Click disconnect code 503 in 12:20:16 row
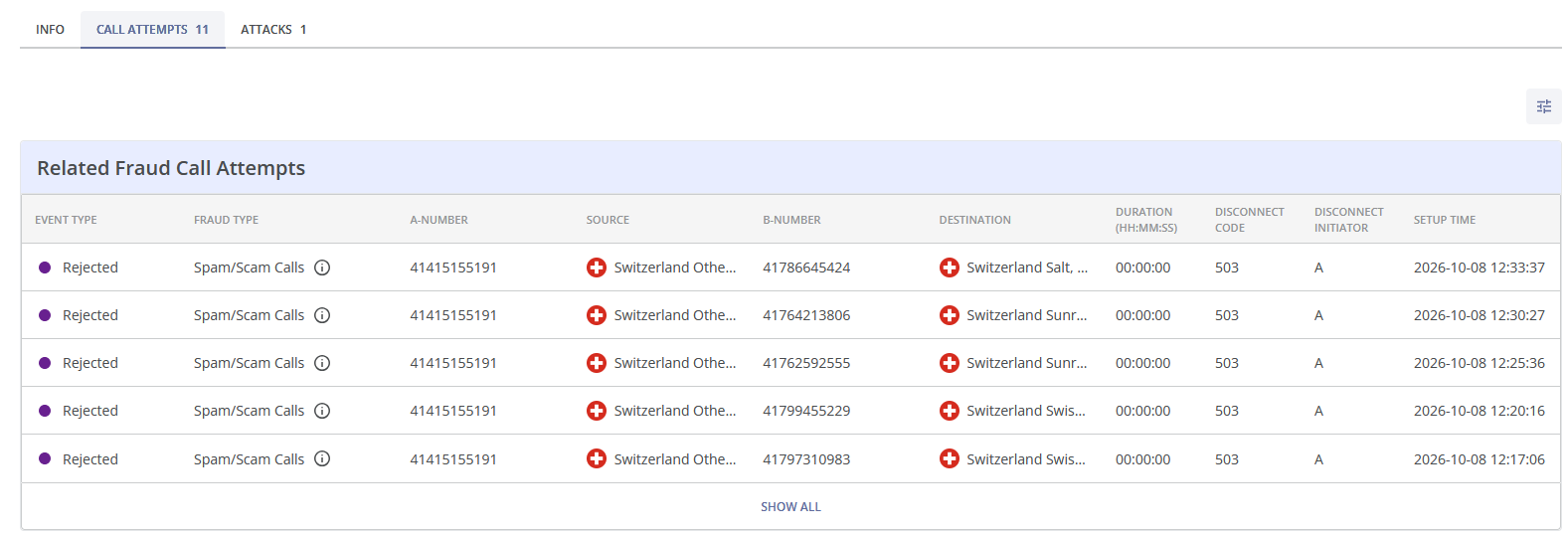Image resolution: width=1568 pixels, height=537 pixels. point(1227,411)
